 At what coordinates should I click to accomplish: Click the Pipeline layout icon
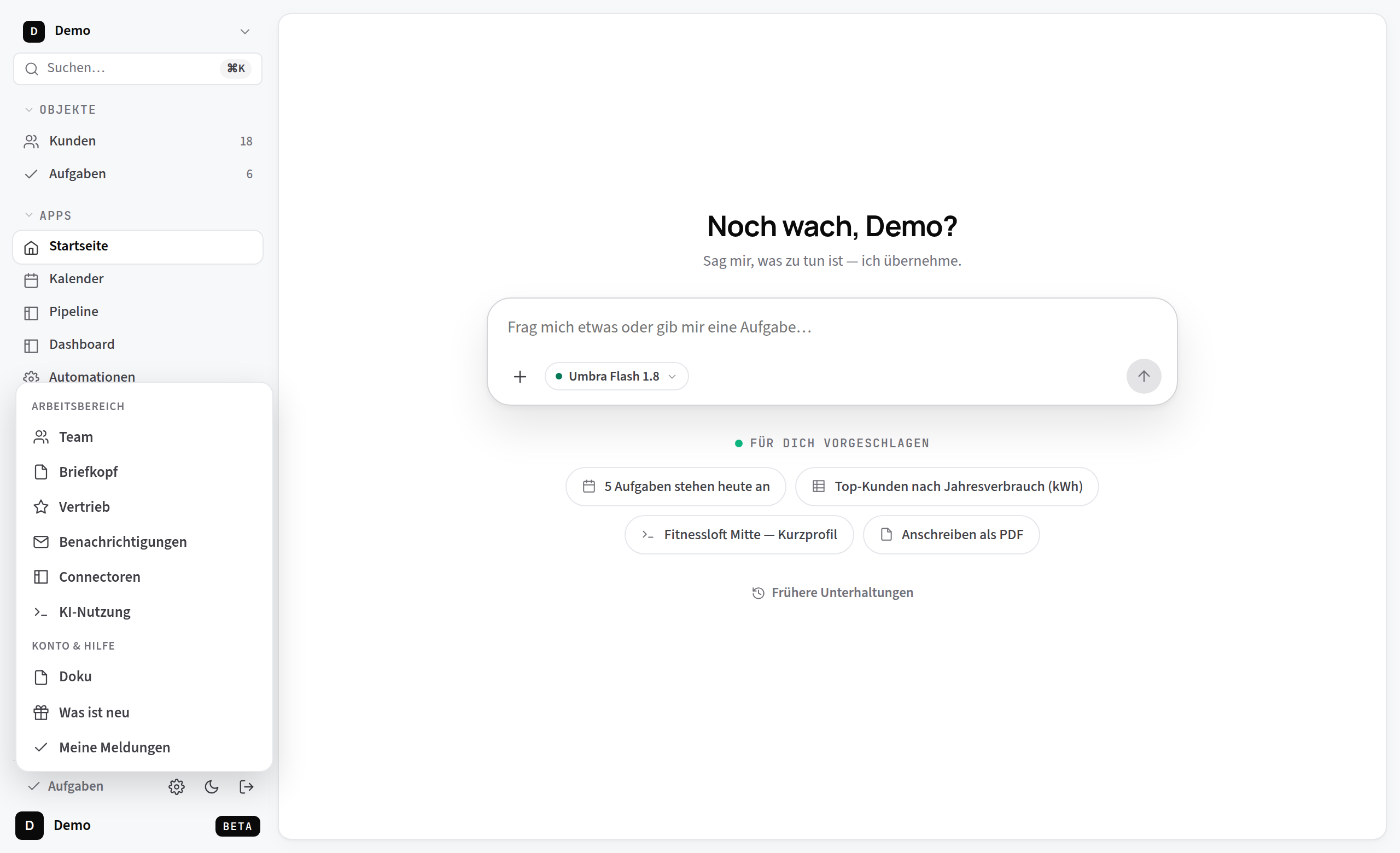[x=31, y=313]
